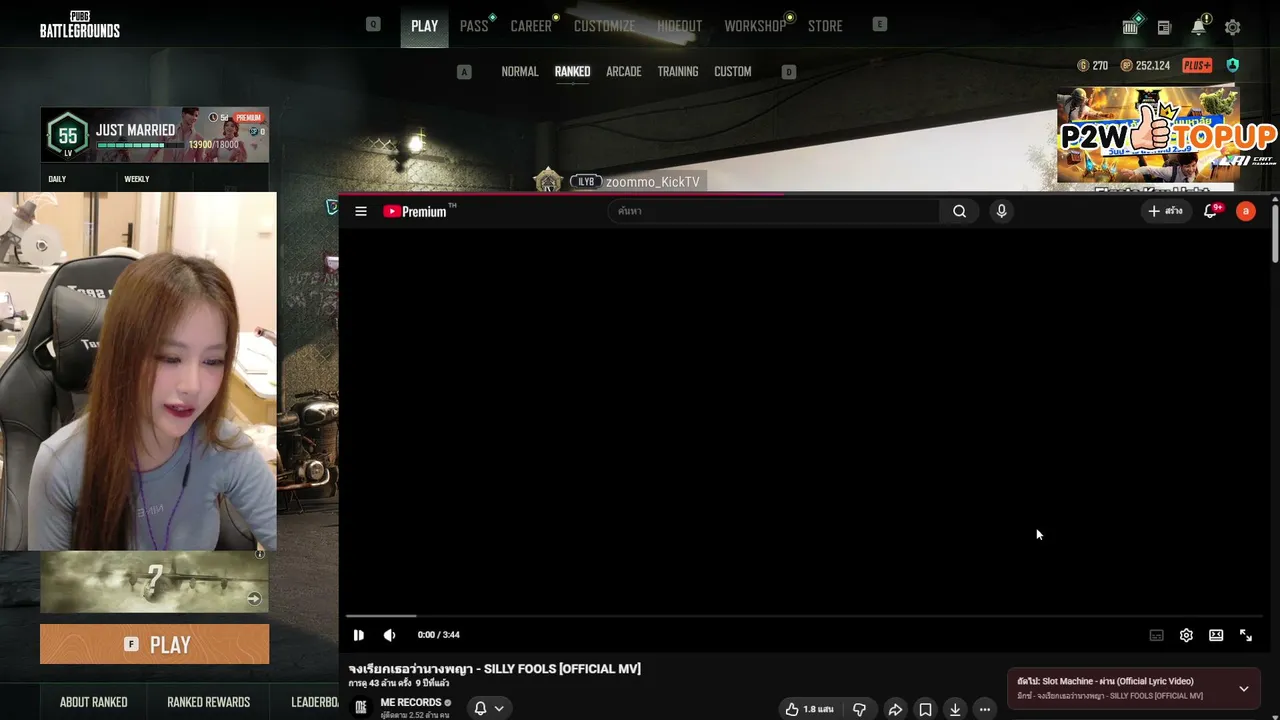
Task: Click the YouTube search magnifier button
Action: point(959,211)
